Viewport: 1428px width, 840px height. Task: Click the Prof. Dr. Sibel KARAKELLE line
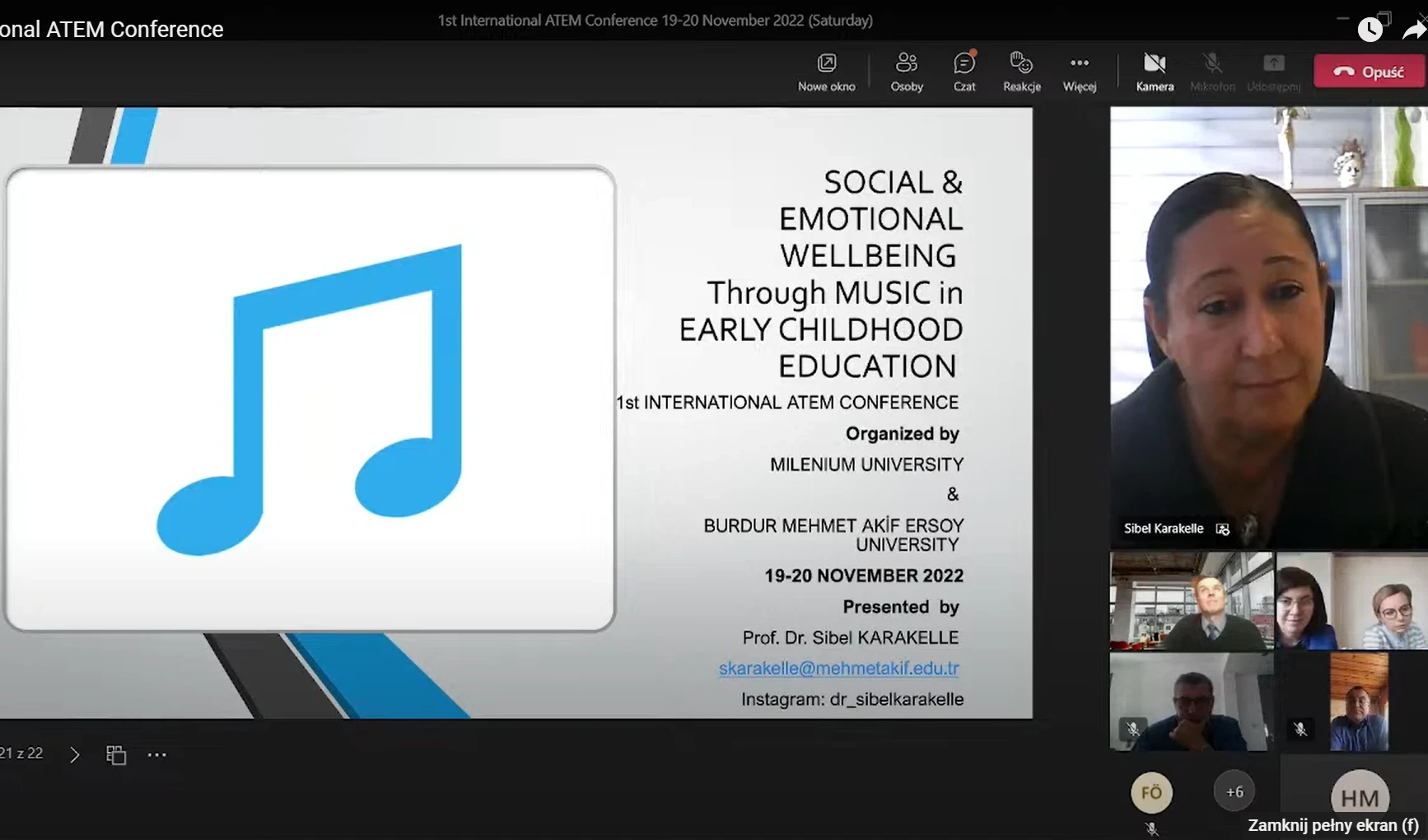coord(851,637)
